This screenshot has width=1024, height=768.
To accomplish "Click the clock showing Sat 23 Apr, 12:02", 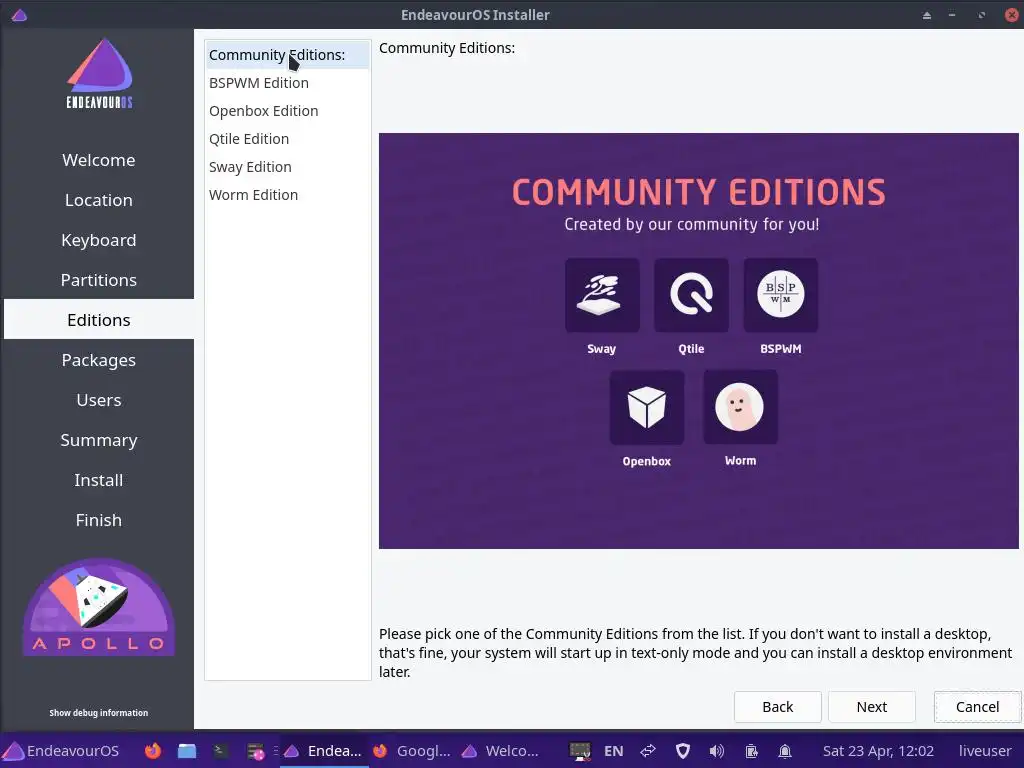I will pyautogui.click(x=878, y=751).
